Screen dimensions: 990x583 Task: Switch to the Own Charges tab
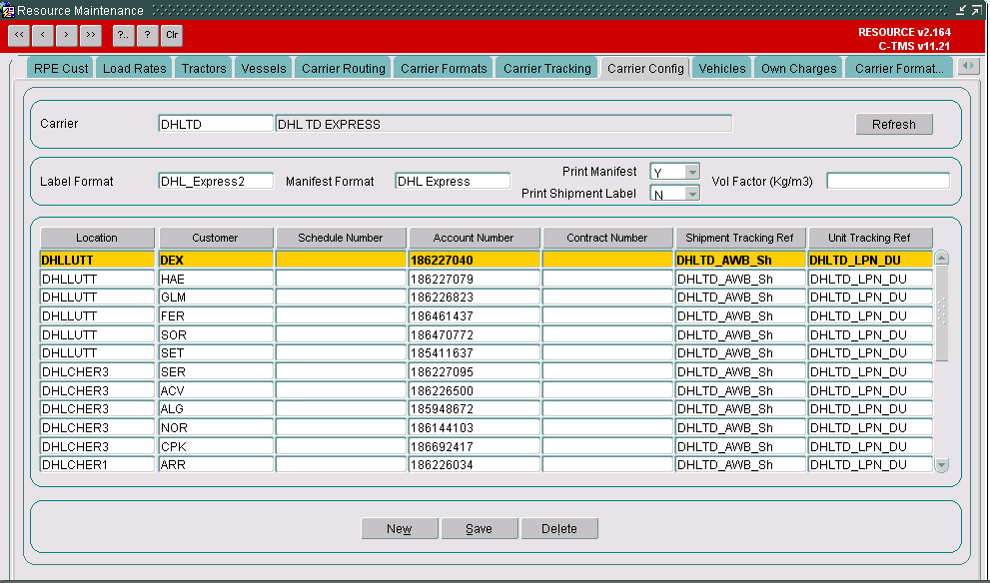(x=799, y=68)
